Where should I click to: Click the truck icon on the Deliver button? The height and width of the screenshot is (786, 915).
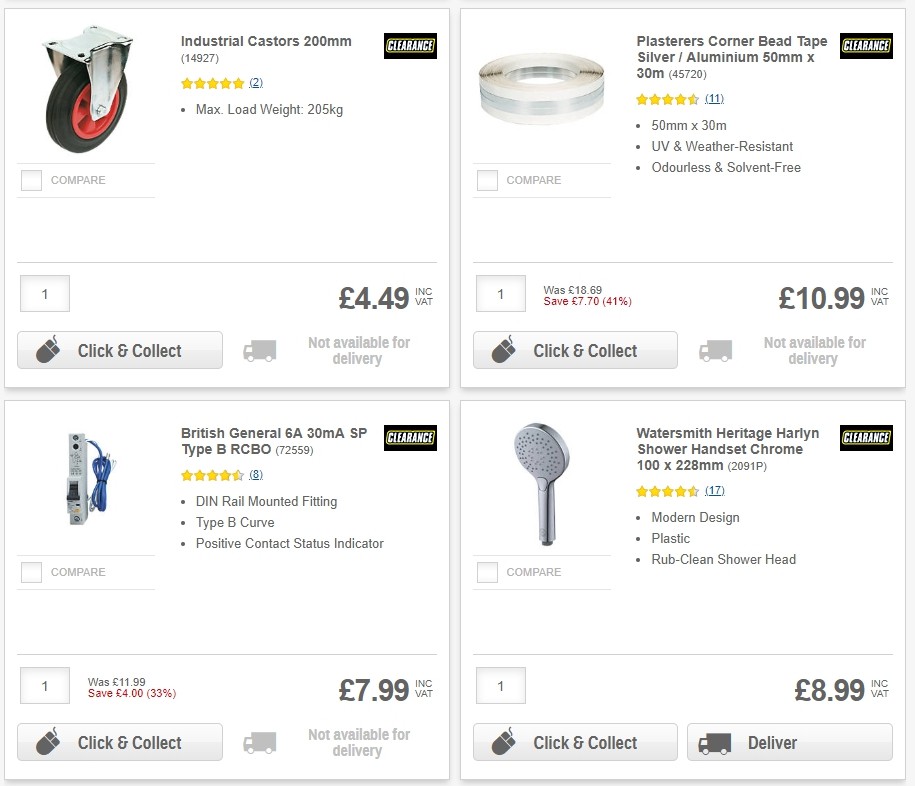[716, 743]
